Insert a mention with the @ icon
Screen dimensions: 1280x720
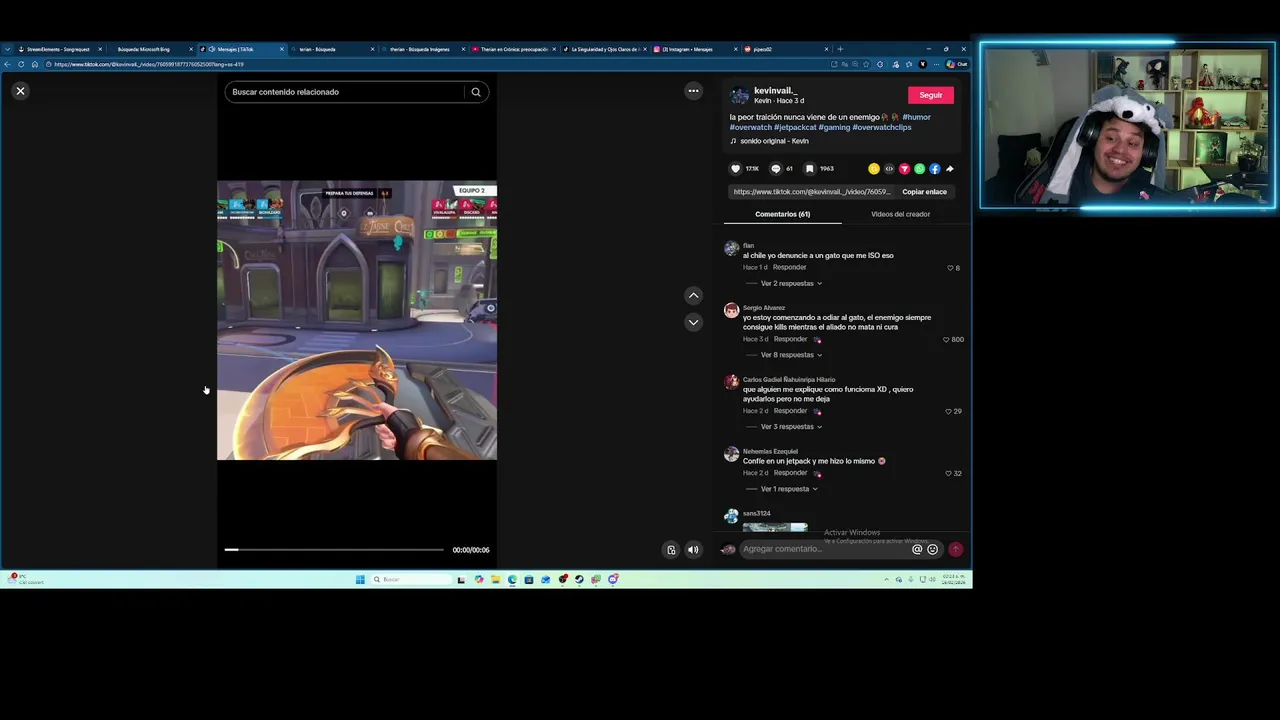(917, 549)
